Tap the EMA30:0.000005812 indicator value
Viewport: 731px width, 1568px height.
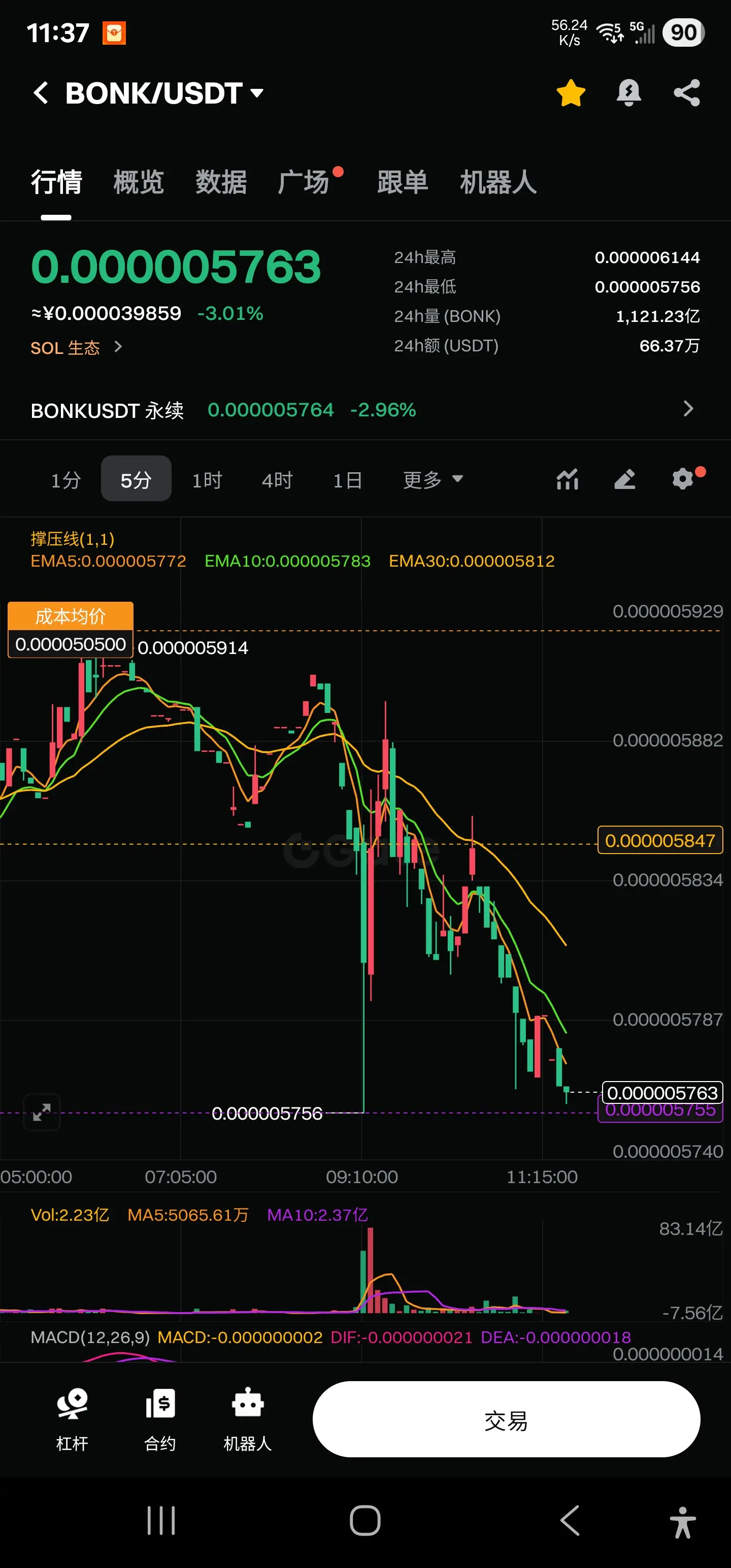[x=472, y=561]
